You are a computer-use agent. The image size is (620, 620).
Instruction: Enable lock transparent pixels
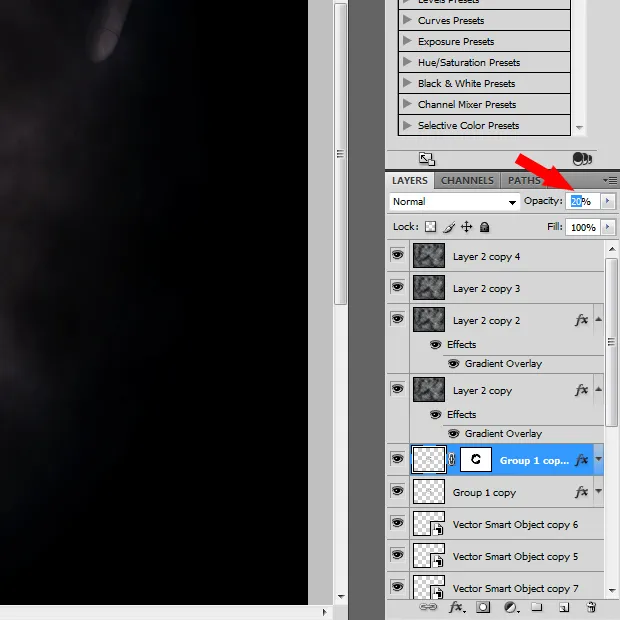(x=431, y=227)
